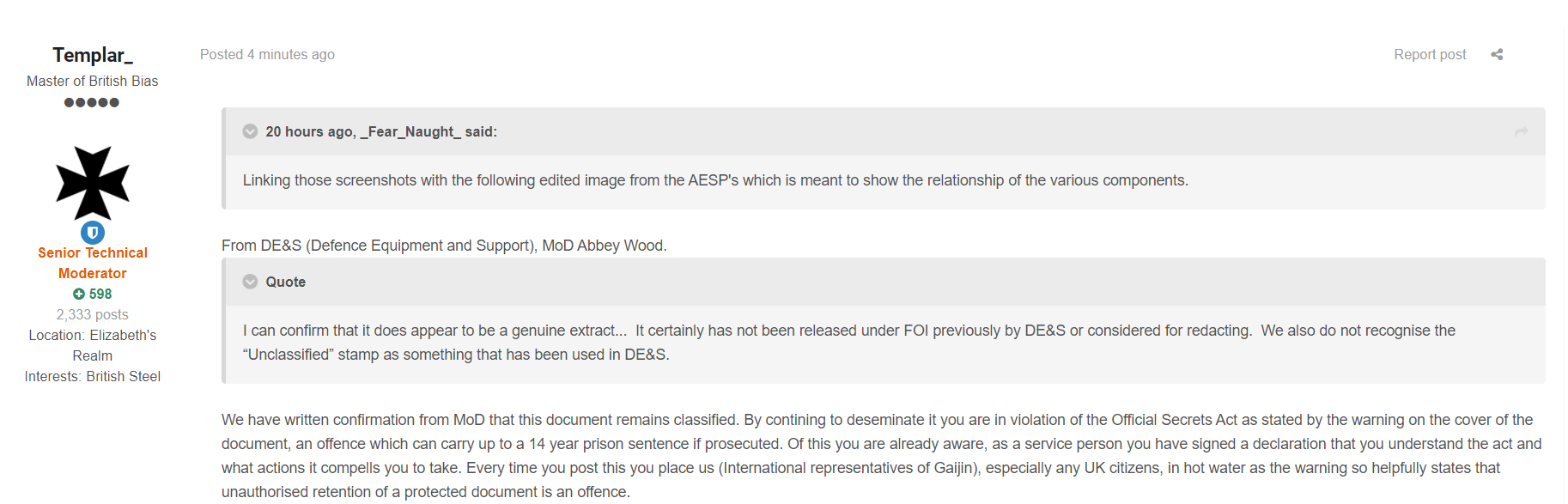Click the 2,333 posts count

(x=93, y=314)
